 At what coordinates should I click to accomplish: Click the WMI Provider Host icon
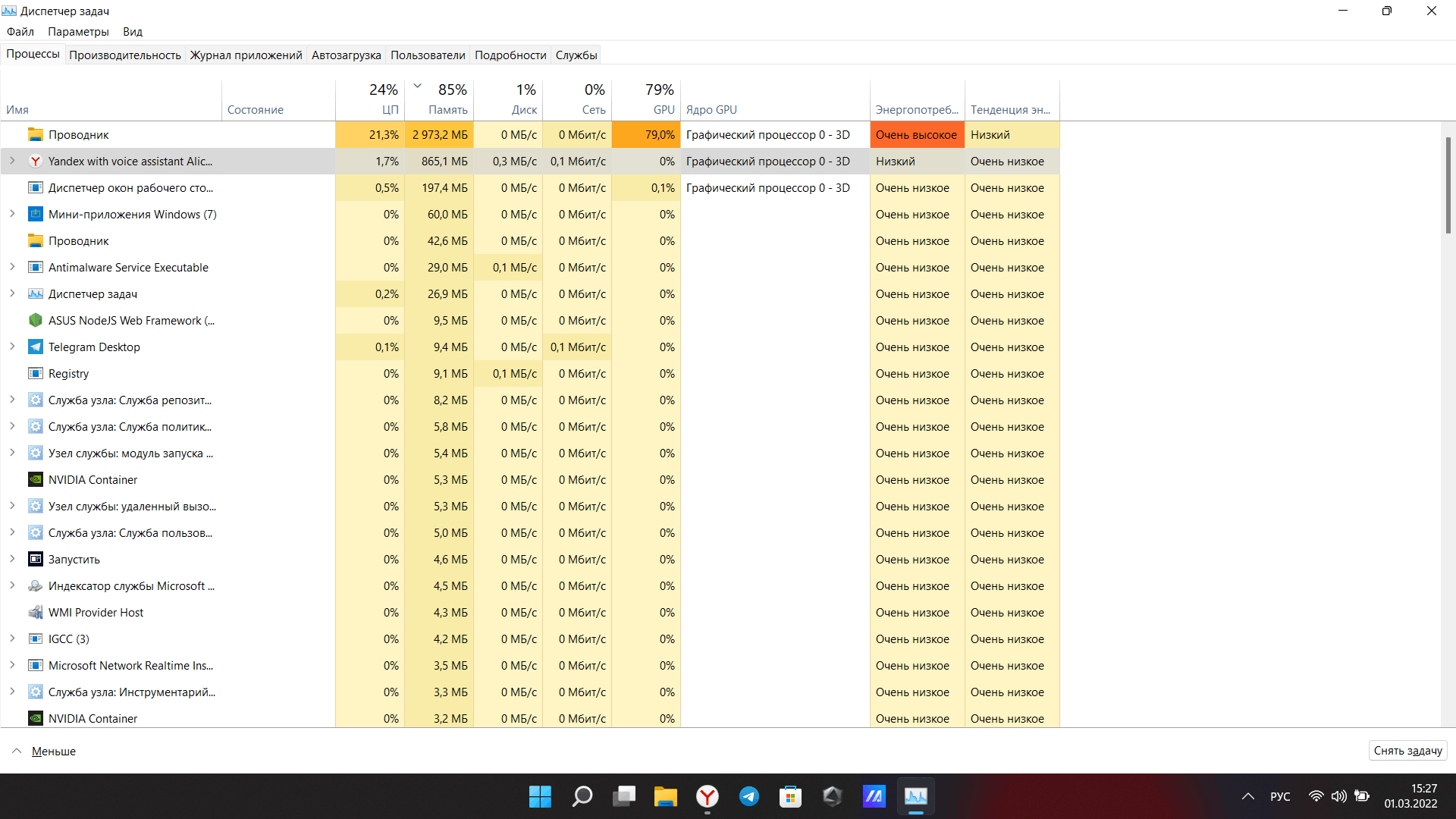click(36, 612)
